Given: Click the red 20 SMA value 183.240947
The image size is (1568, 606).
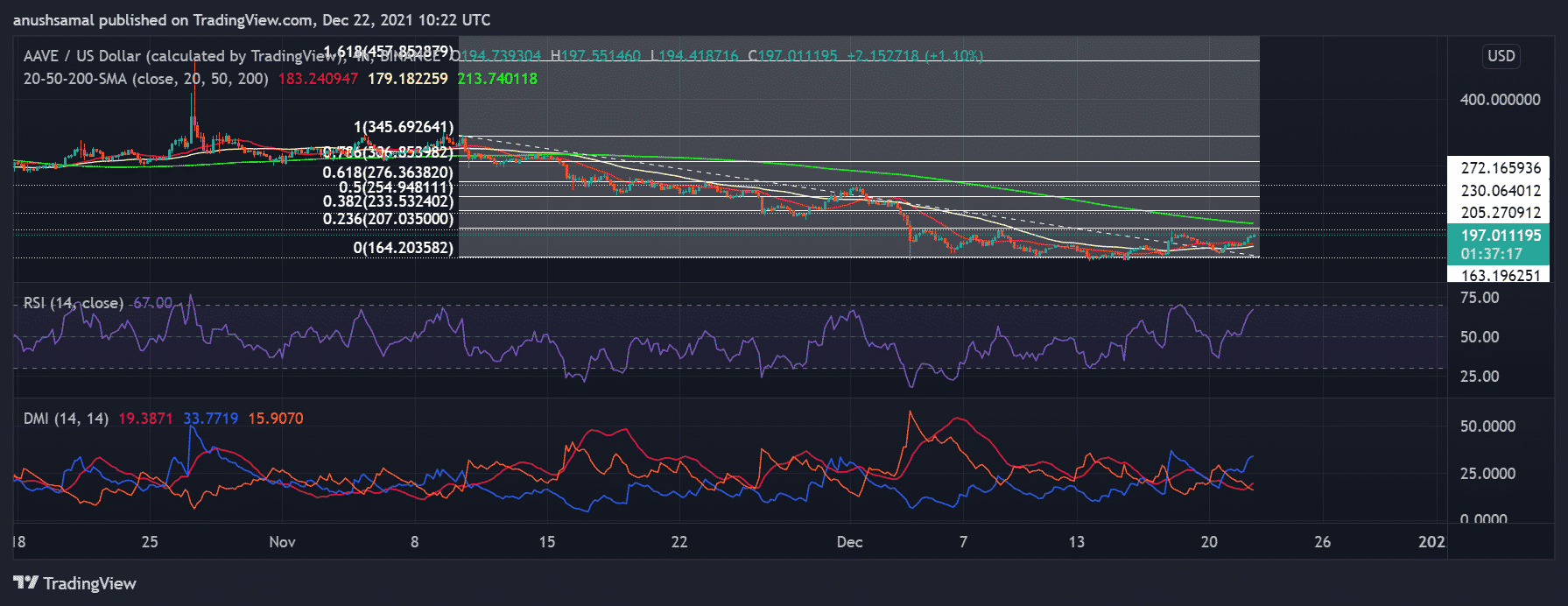Looking at the screenshot, I should point(318,79).
